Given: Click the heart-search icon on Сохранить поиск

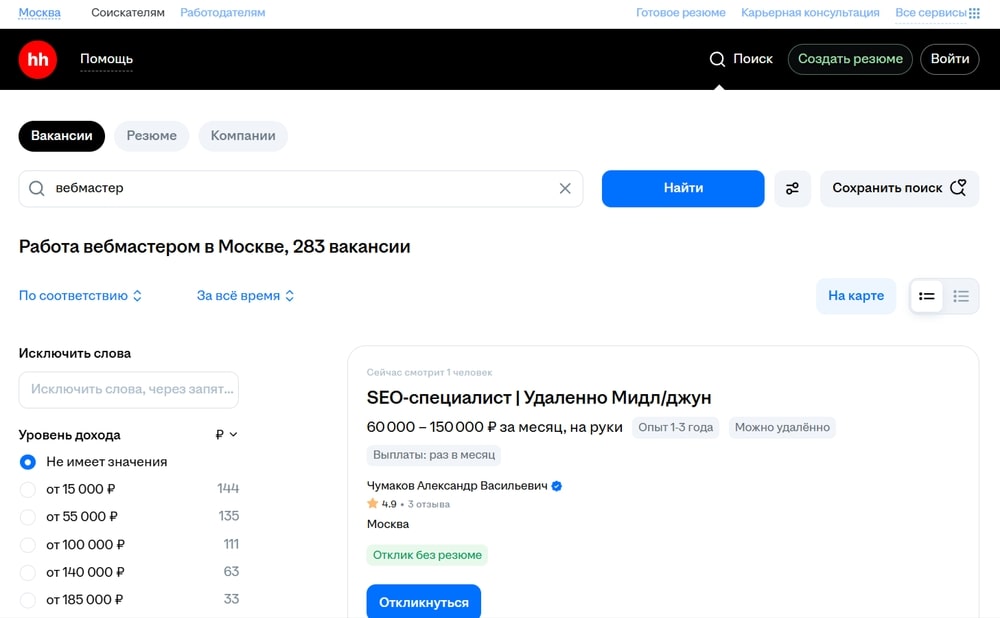Looking at the screenshot, I should (x=958, y=188).
